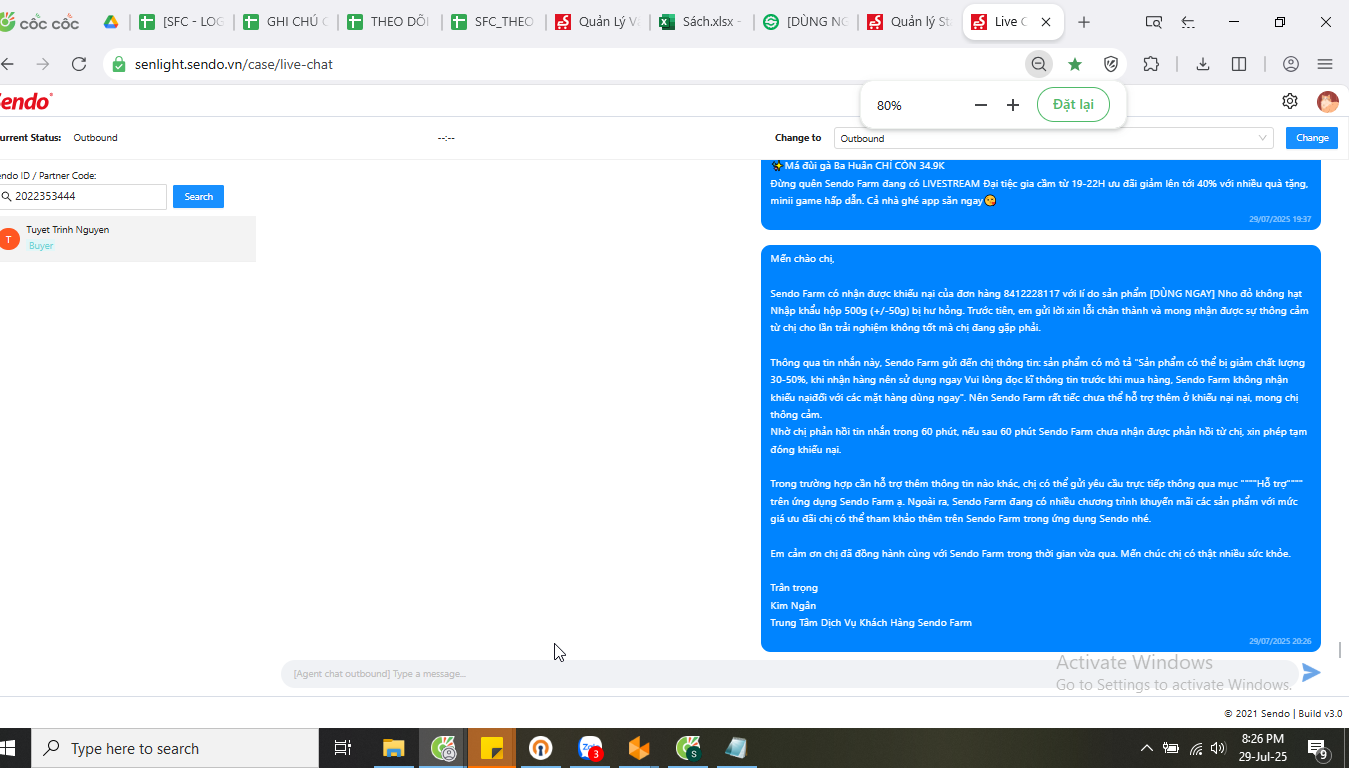
Task: Click the volume speaker tray icon
Action: 1218,748
